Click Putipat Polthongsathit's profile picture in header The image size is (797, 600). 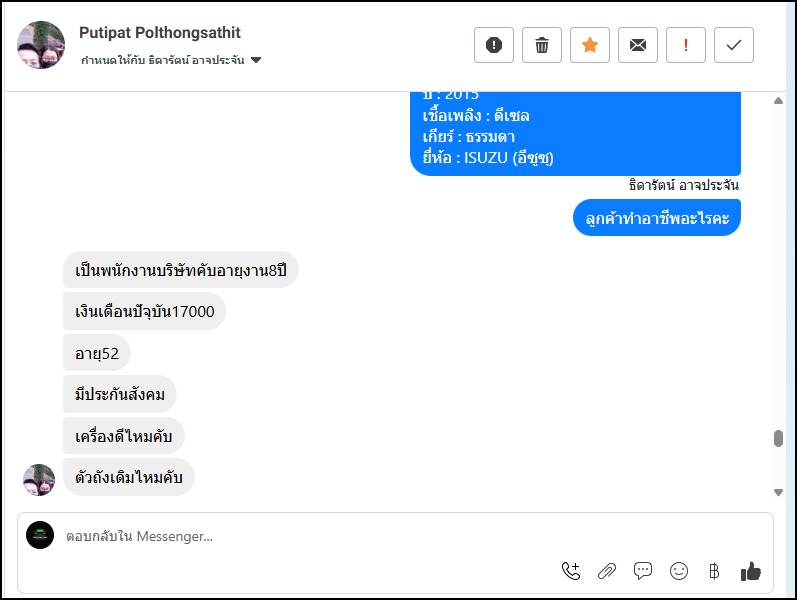[41, 45]
